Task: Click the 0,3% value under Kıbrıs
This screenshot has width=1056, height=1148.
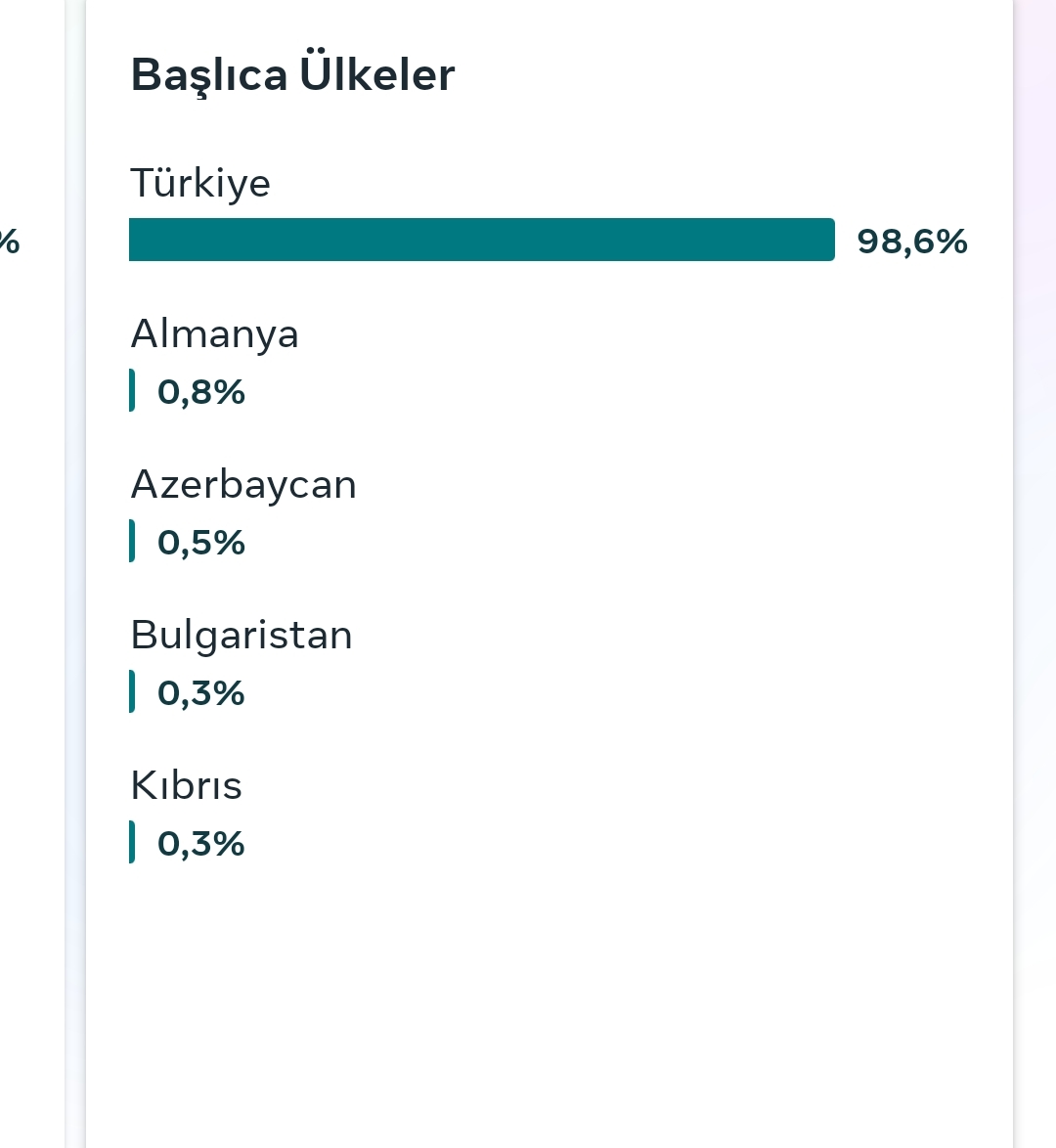Action: pyautogui.click(x=200, y=844)
